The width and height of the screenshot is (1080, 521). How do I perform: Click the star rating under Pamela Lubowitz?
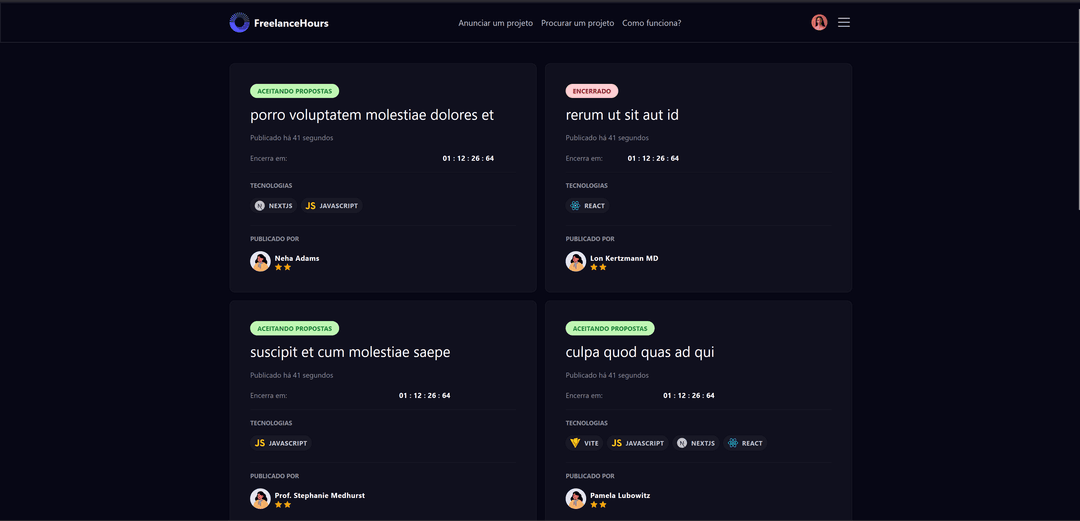pos(598,504)
